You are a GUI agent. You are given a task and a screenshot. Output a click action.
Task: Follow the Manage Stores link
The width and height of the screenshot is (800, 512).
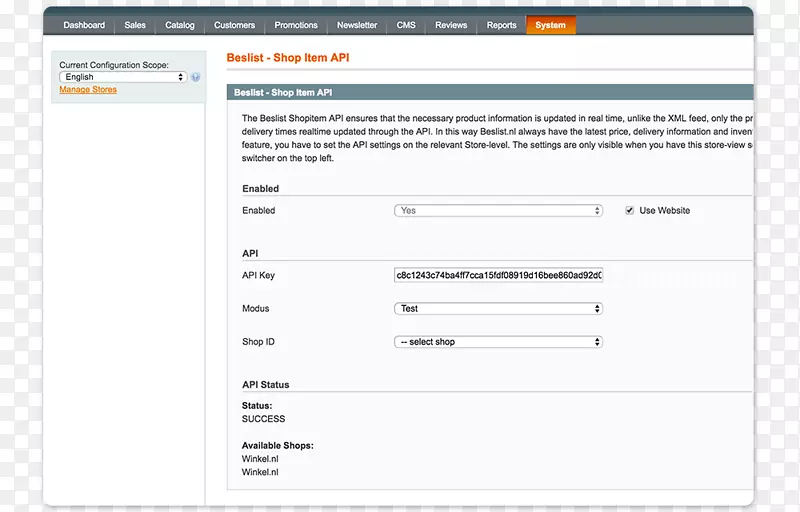pyautogui.click(x=88, y=90)
